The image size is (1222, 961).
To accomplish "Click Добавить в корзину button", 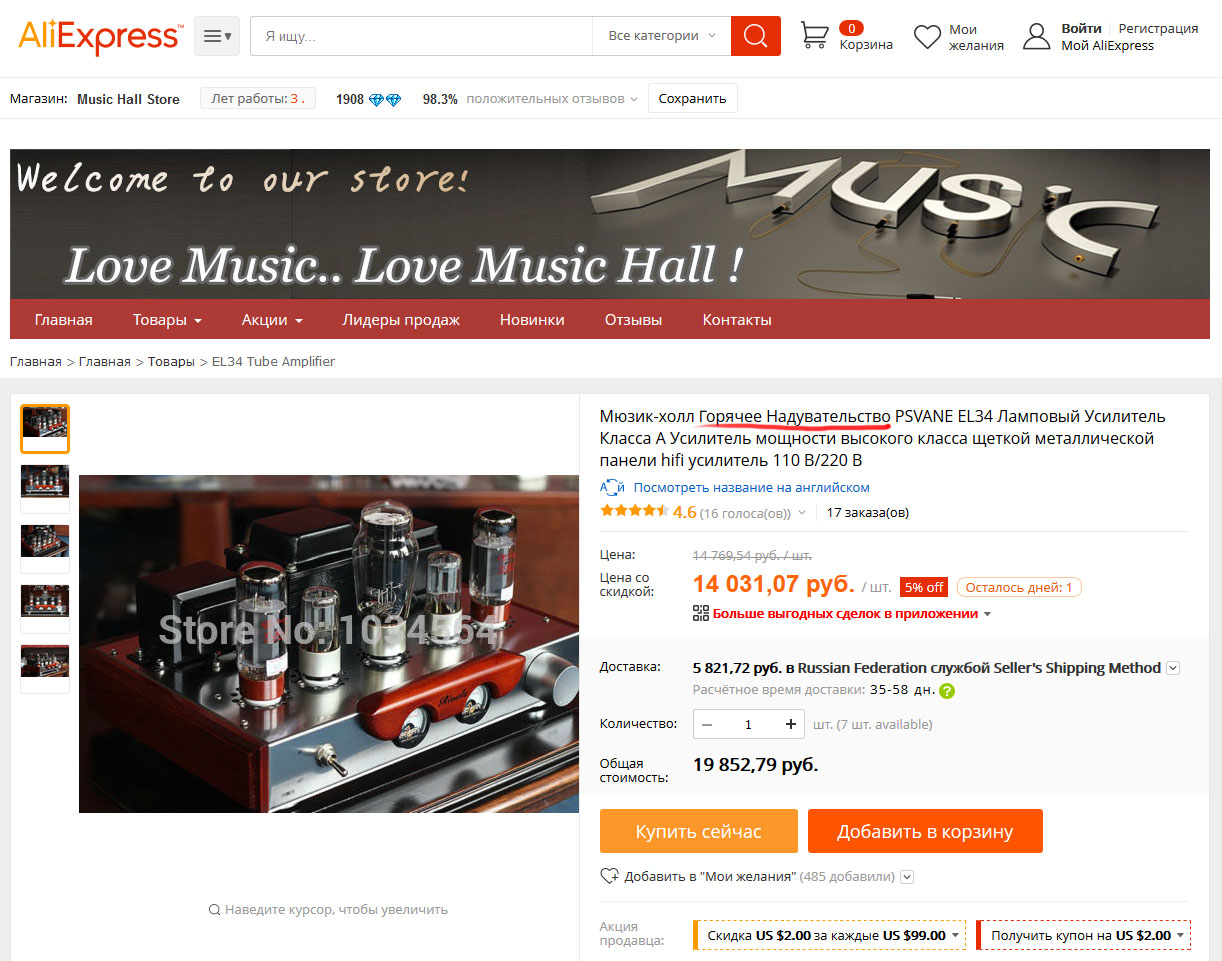I will click(925, 831).
